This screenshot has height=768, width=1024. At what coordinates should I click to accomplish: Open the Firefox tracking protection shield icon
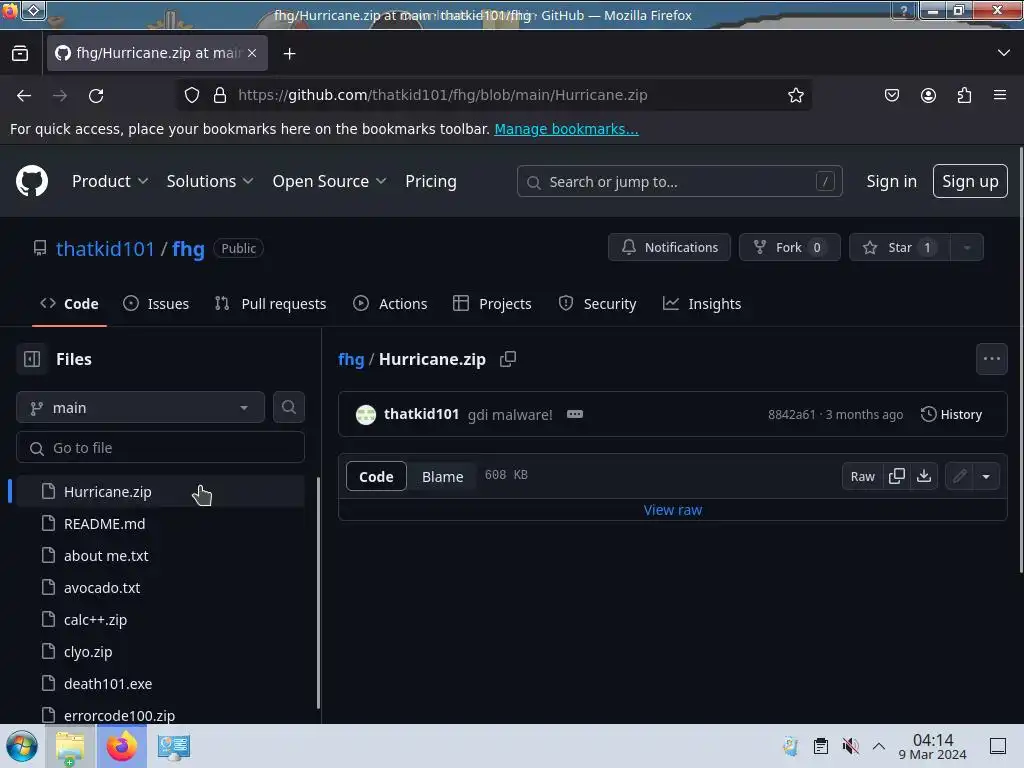[x=191, y=95]
